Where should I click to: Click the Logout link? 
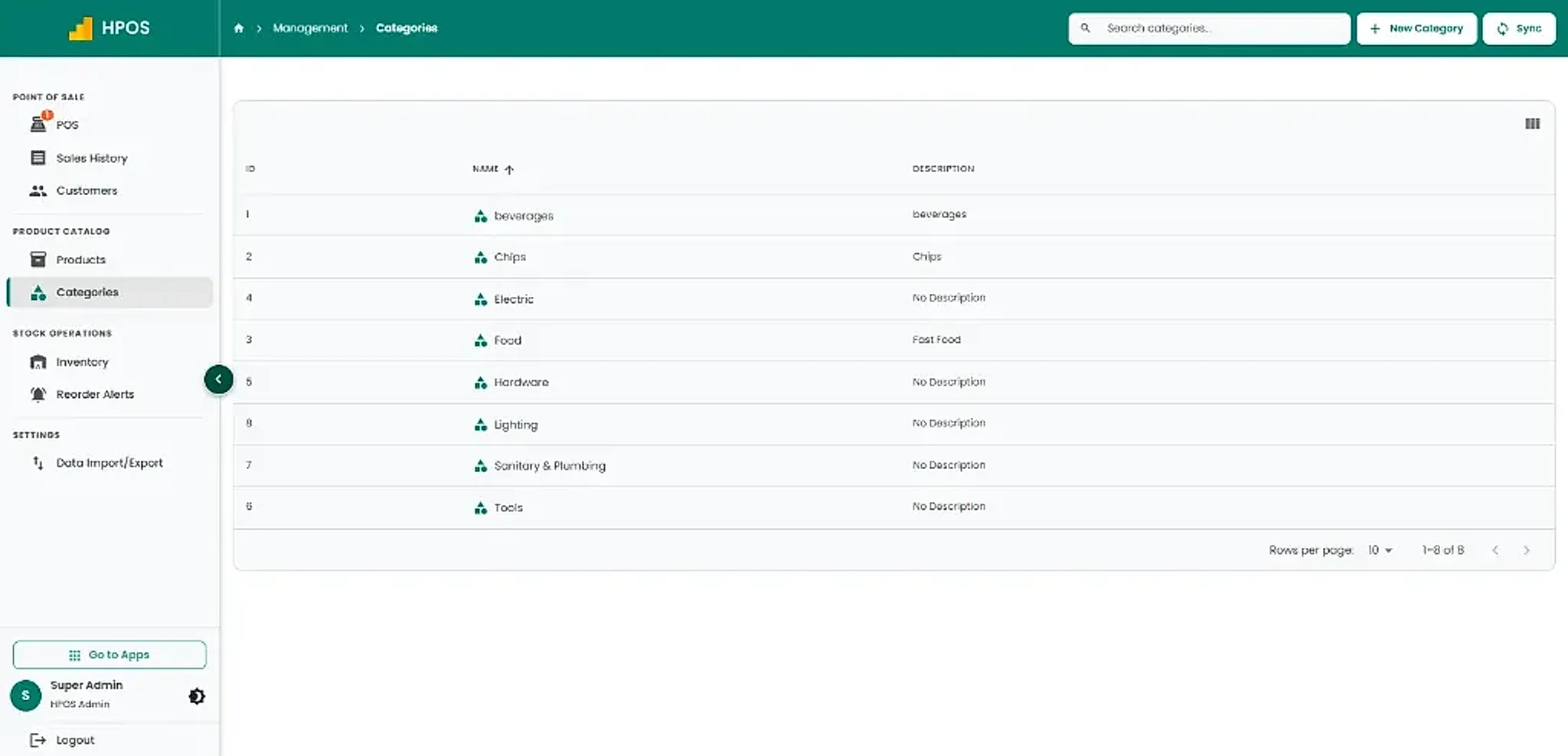(75, 740)
